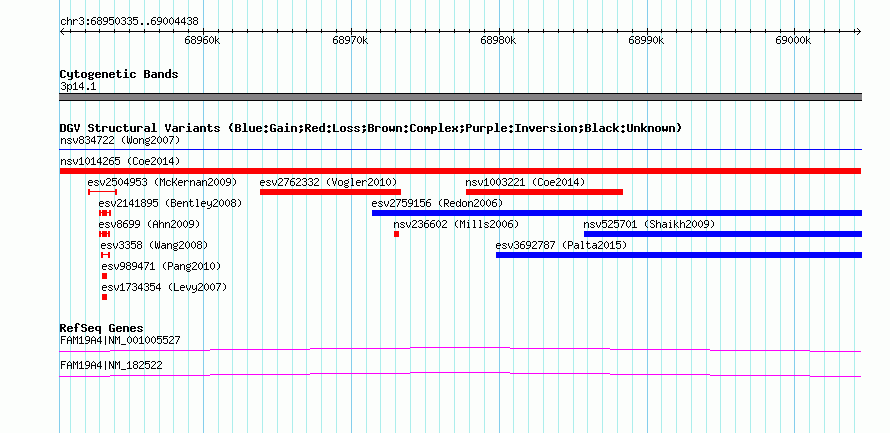Select the blue esv3692787 gain bar
This screenshot has width=890, height=433.
(679, 255)
